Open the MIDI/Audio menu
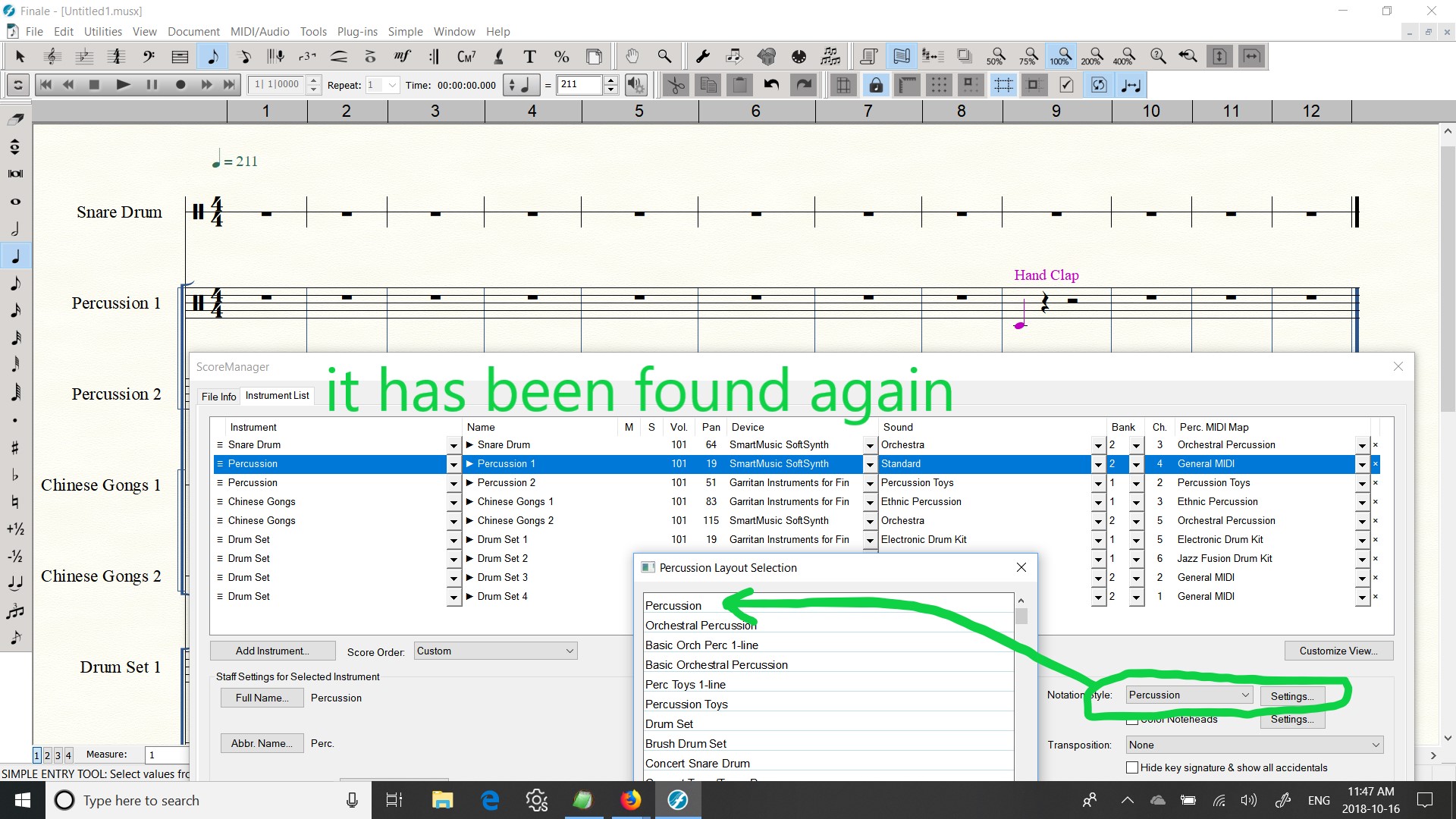1456x819 pixels. (x=259, y=32)
